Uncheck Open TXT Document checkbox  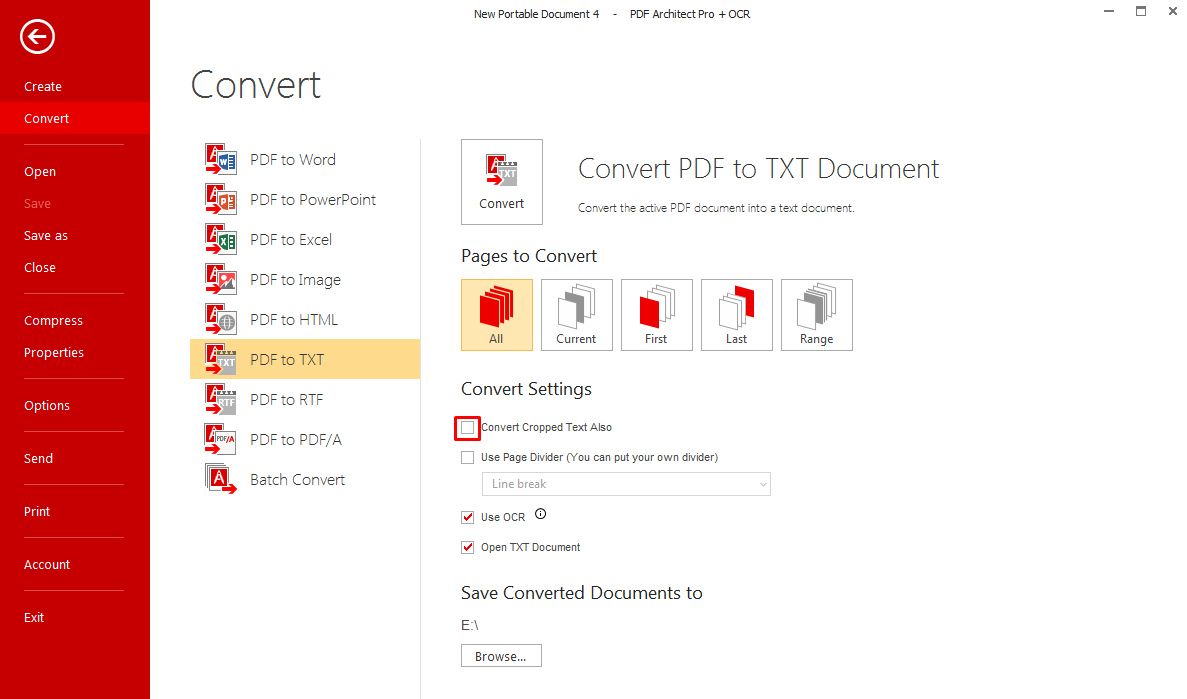coord(468,548)
